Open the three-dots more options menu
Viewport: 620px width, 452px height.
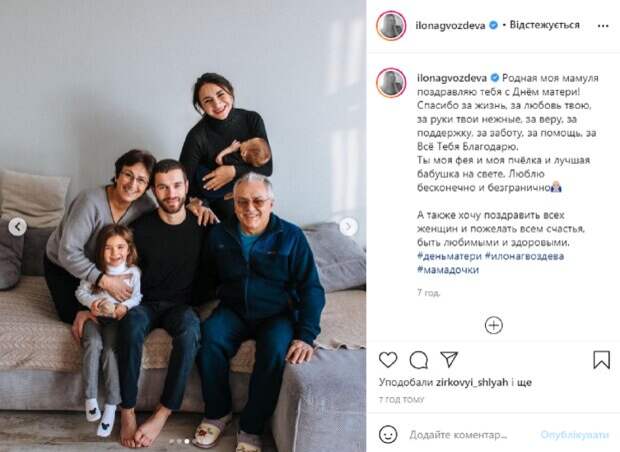[603, 26]
